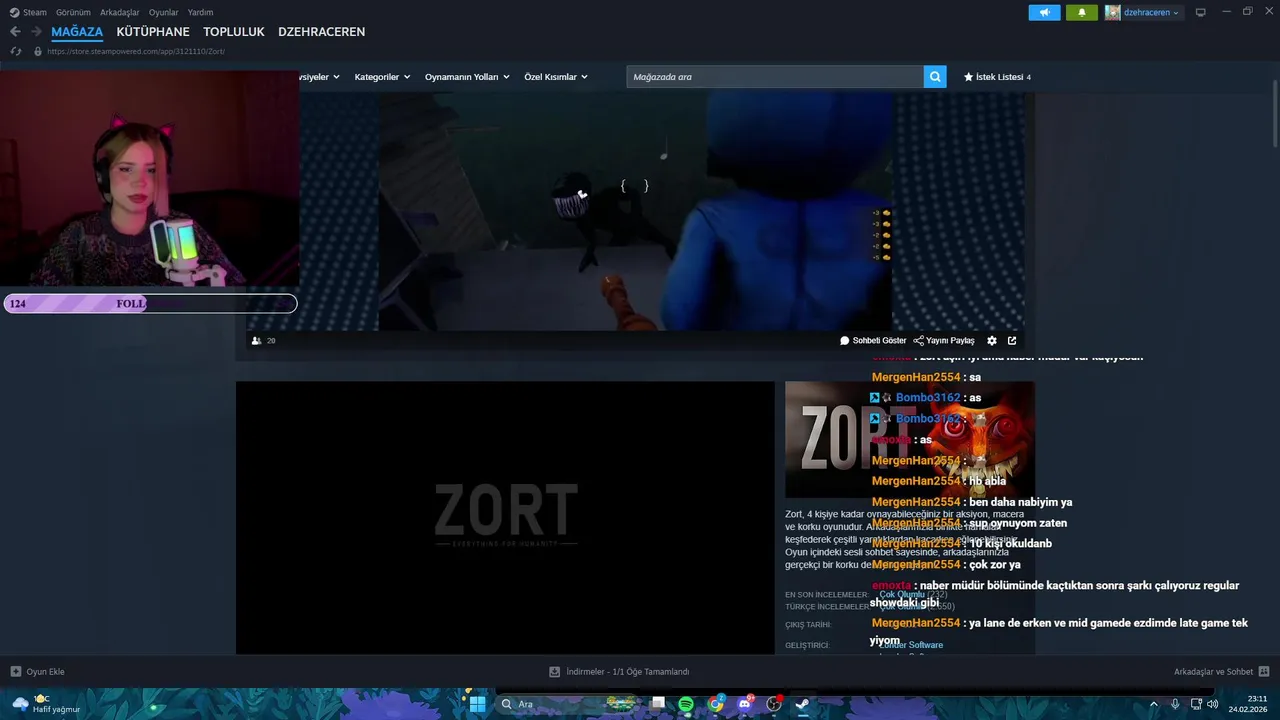Viewport: 1280px width, 720px height.
Task: Open İstek Listesi wishlist
Action: pyautogui.click(x=997, y=77)
